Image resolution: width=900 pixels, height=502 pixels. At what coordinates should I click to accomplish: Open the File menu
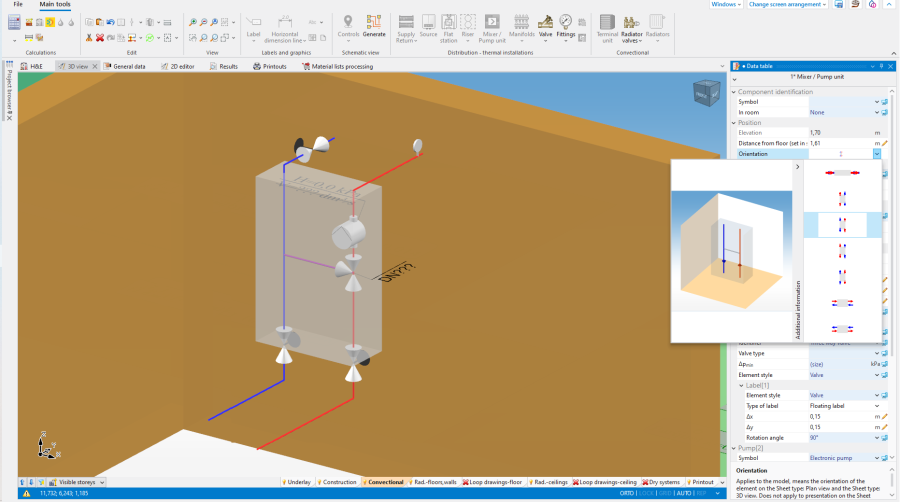pyautogui.click(x=18, y=4)
